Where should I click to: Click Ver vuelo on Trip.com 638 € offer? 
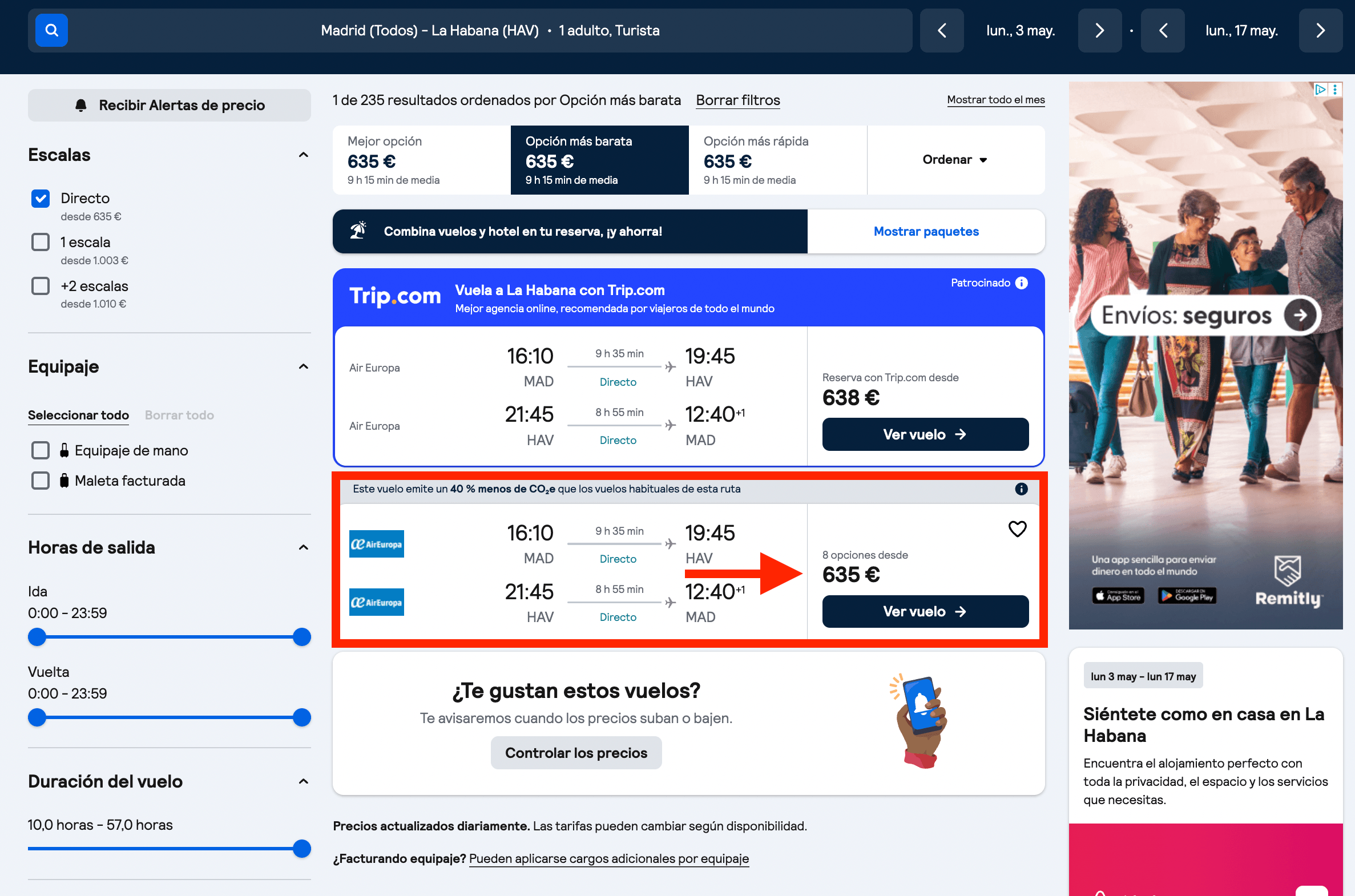(925, 434)
